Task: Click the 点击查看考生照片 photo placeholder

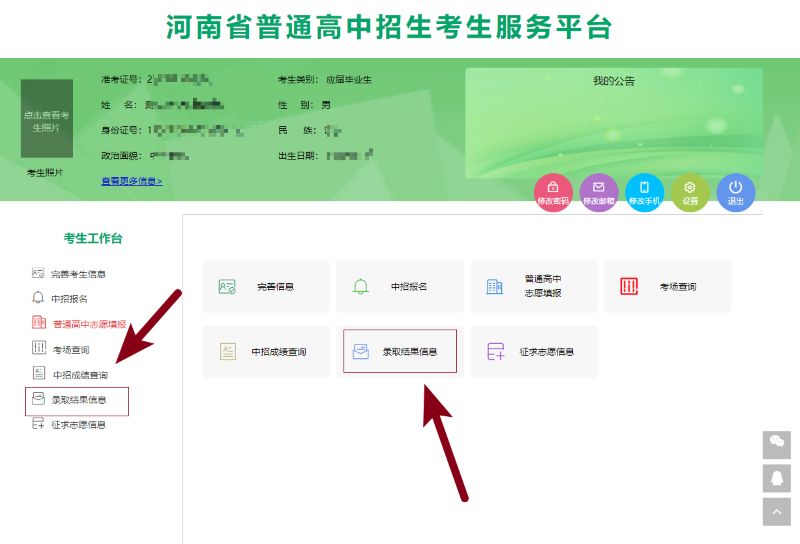Action: click(46, 118)
